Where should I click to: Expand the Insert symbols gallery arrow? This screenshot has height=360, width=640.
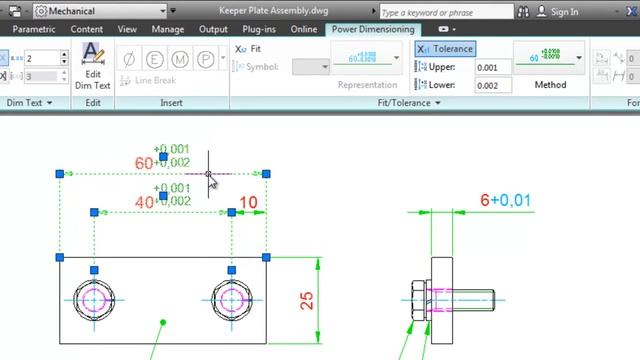[223, 58]
